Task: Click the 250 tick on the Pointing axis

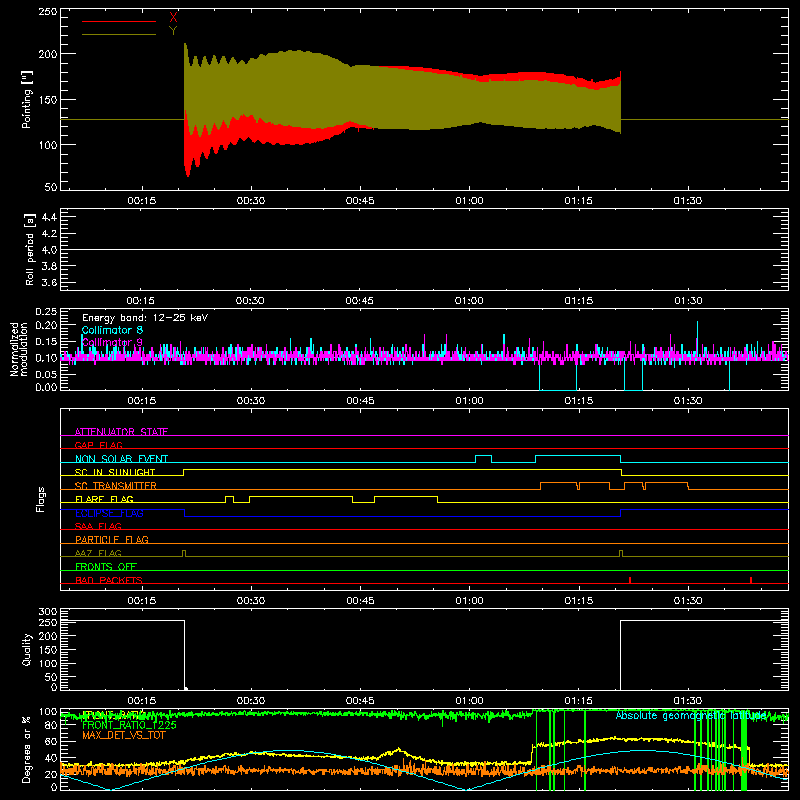Action: click(x=48, y=11)
